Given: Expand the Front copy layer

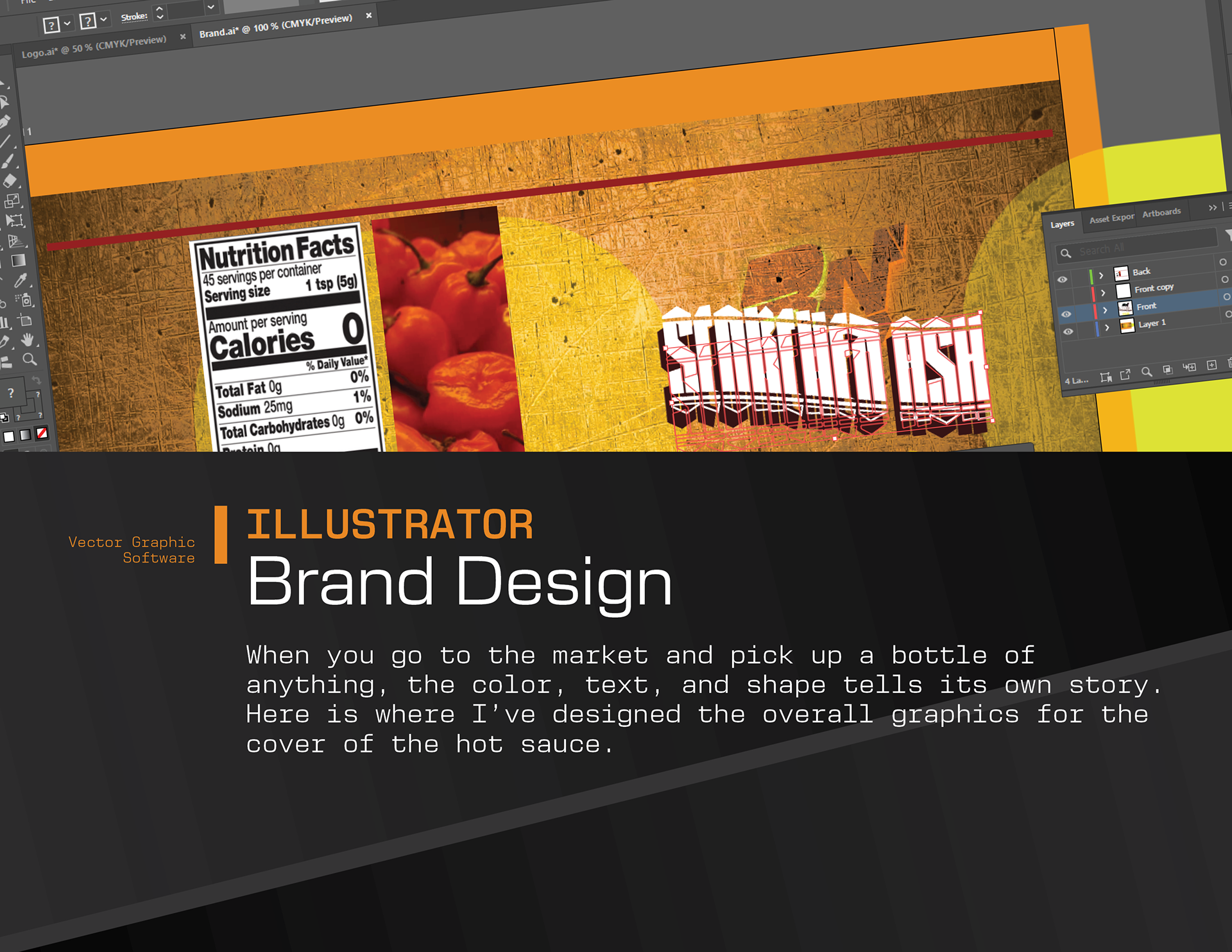Looking at the screenshot, I should click(1103, 293).
